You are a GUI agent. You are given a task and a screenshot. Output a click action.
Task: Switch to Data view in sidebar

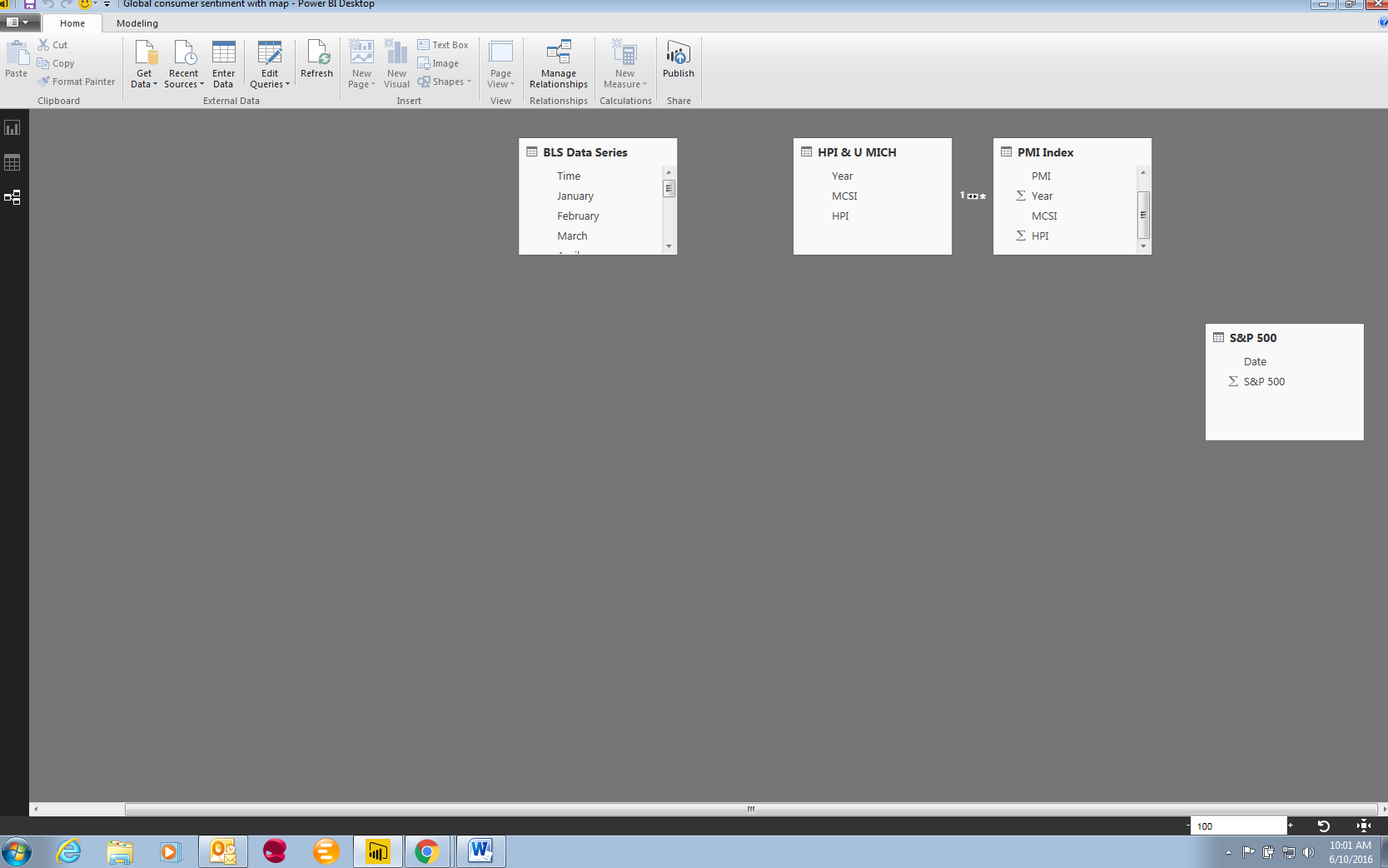12,162
